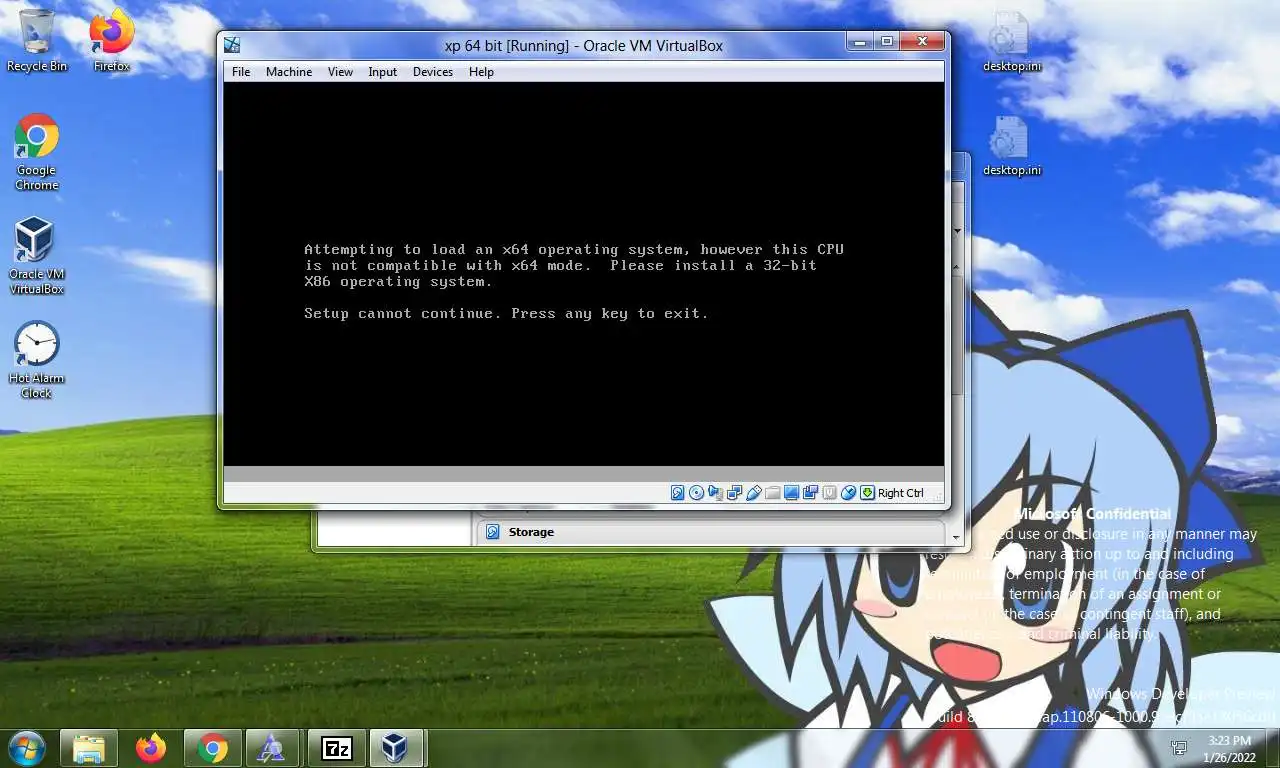
Task: Open the File menu in VirtualBox
Action: tap(241, 72)
